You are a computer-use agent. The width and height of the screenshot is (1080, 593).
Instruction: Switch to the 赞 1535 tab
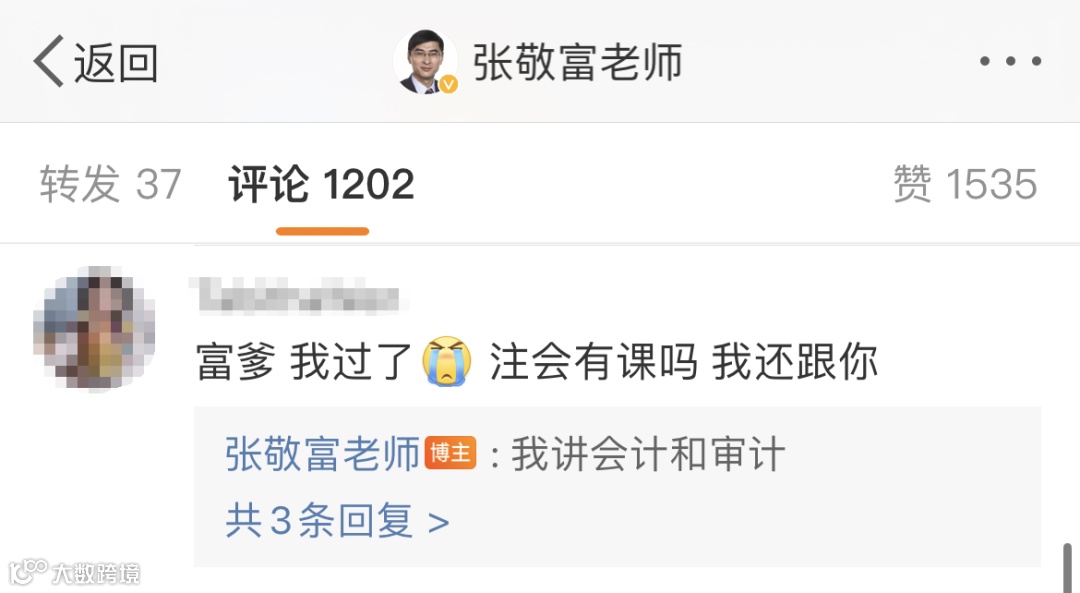point(965,184)
